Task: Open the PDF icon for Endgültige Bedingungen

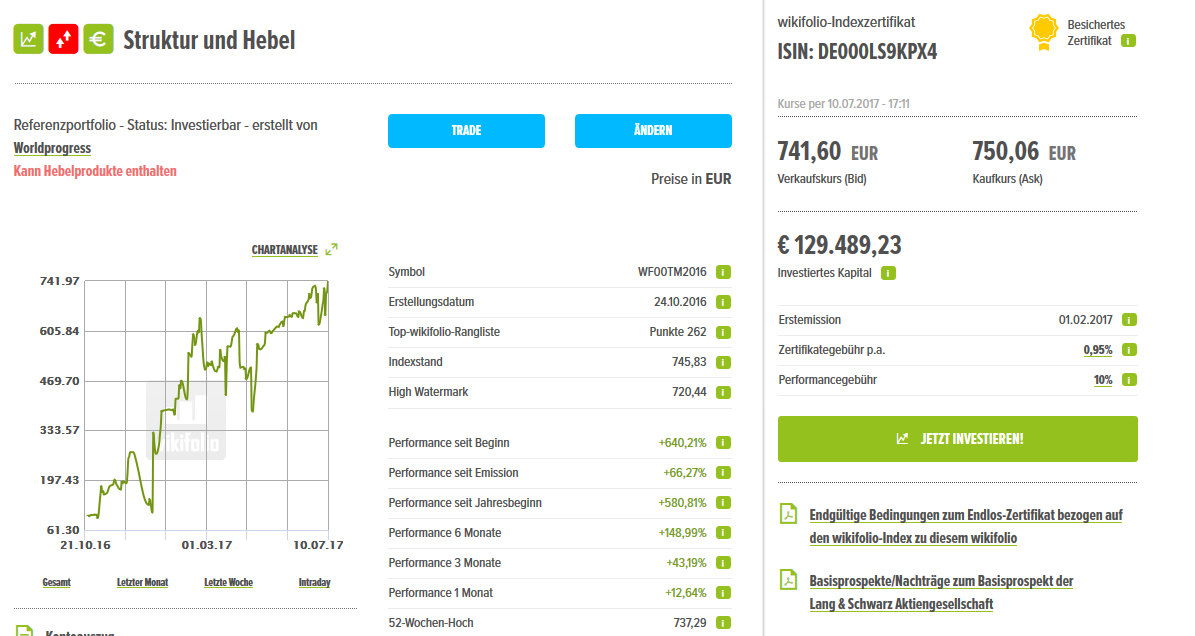Action: (789, 512)
